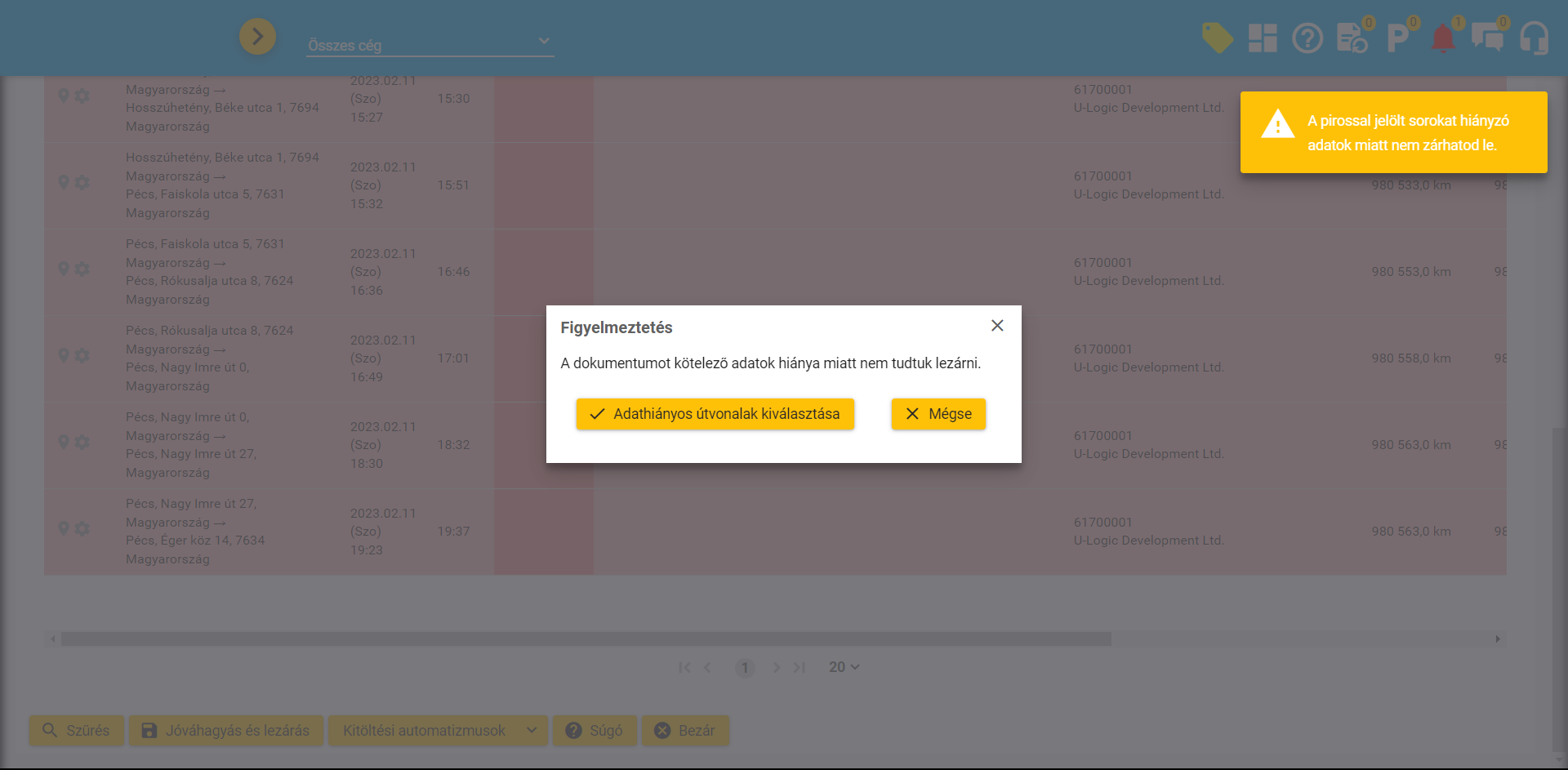The height and width of the screenshot is (770, 1568).
Task: Click the horizontal scrollbar under the table
Action: (x=586, y=639)
